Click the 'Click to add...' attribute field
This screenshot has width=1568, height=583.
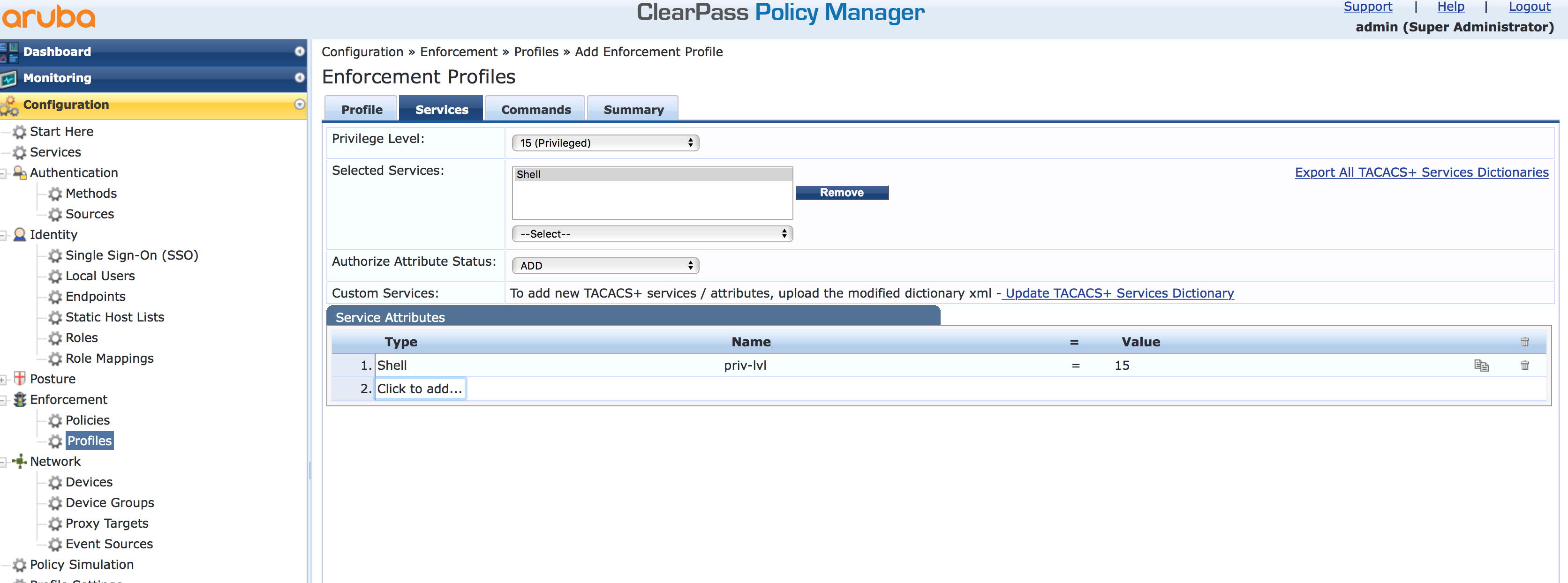[x=420, y=388]
